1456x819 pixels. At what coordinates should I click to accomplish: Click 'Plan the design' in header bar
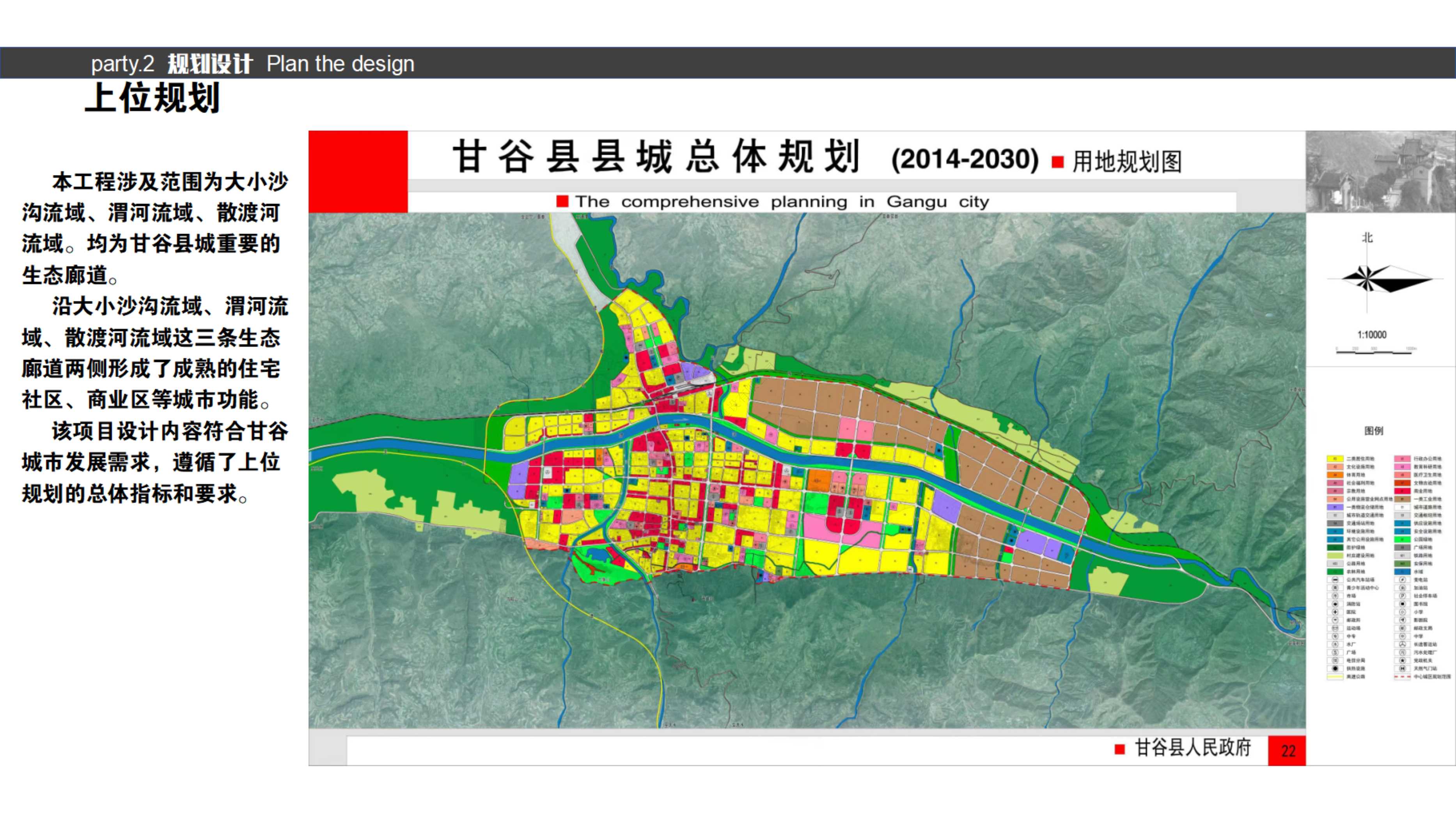(x=340, y=64)
